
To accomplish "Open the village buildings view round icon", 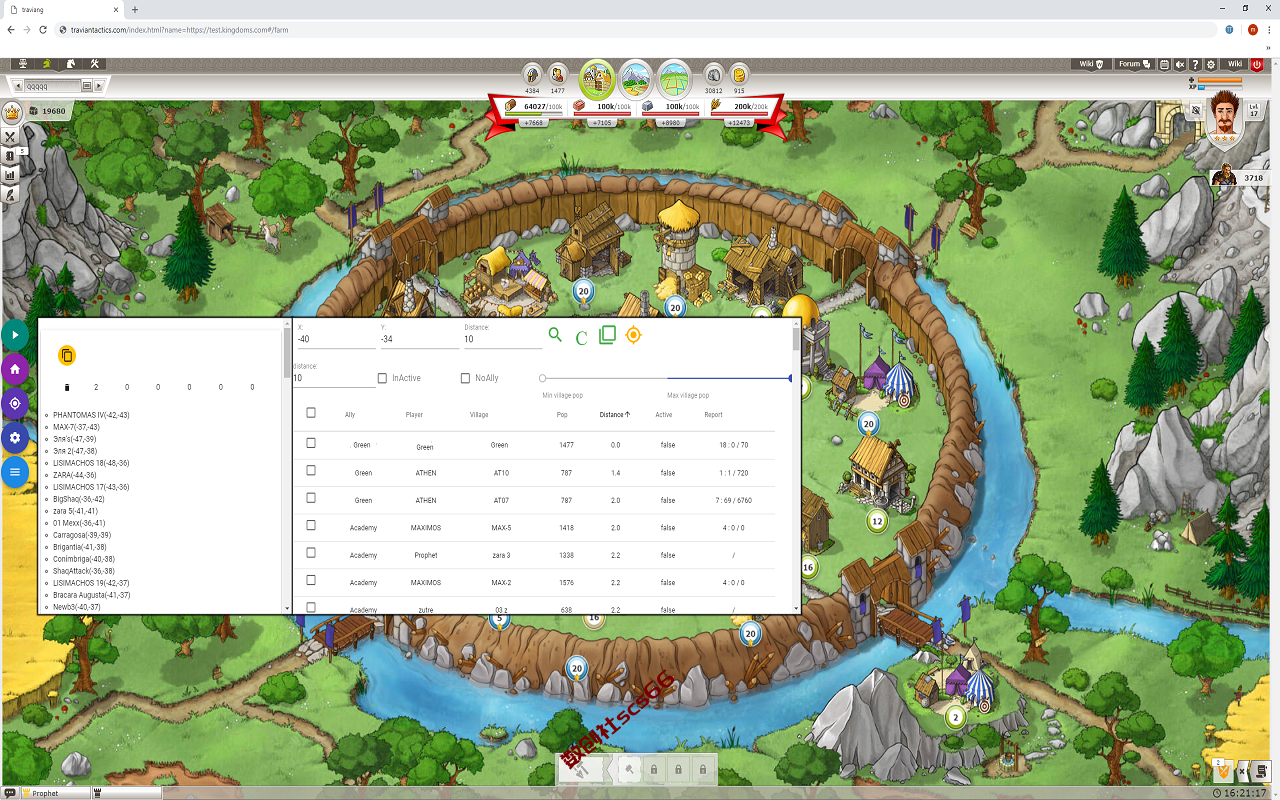I will [598, 78].
